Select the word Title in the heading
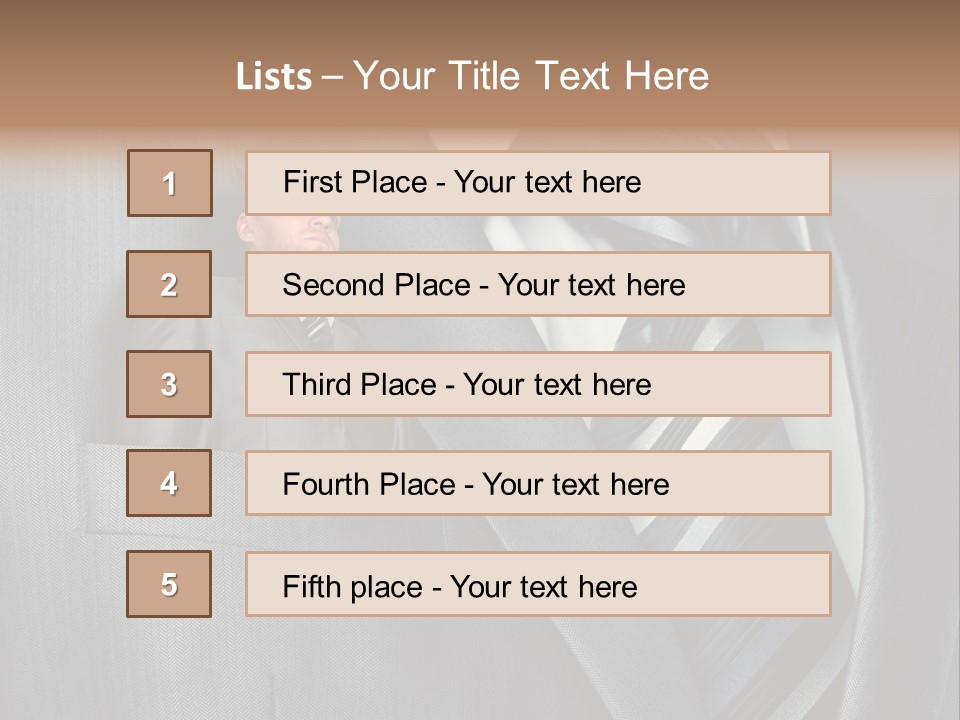 coord(484,76)
